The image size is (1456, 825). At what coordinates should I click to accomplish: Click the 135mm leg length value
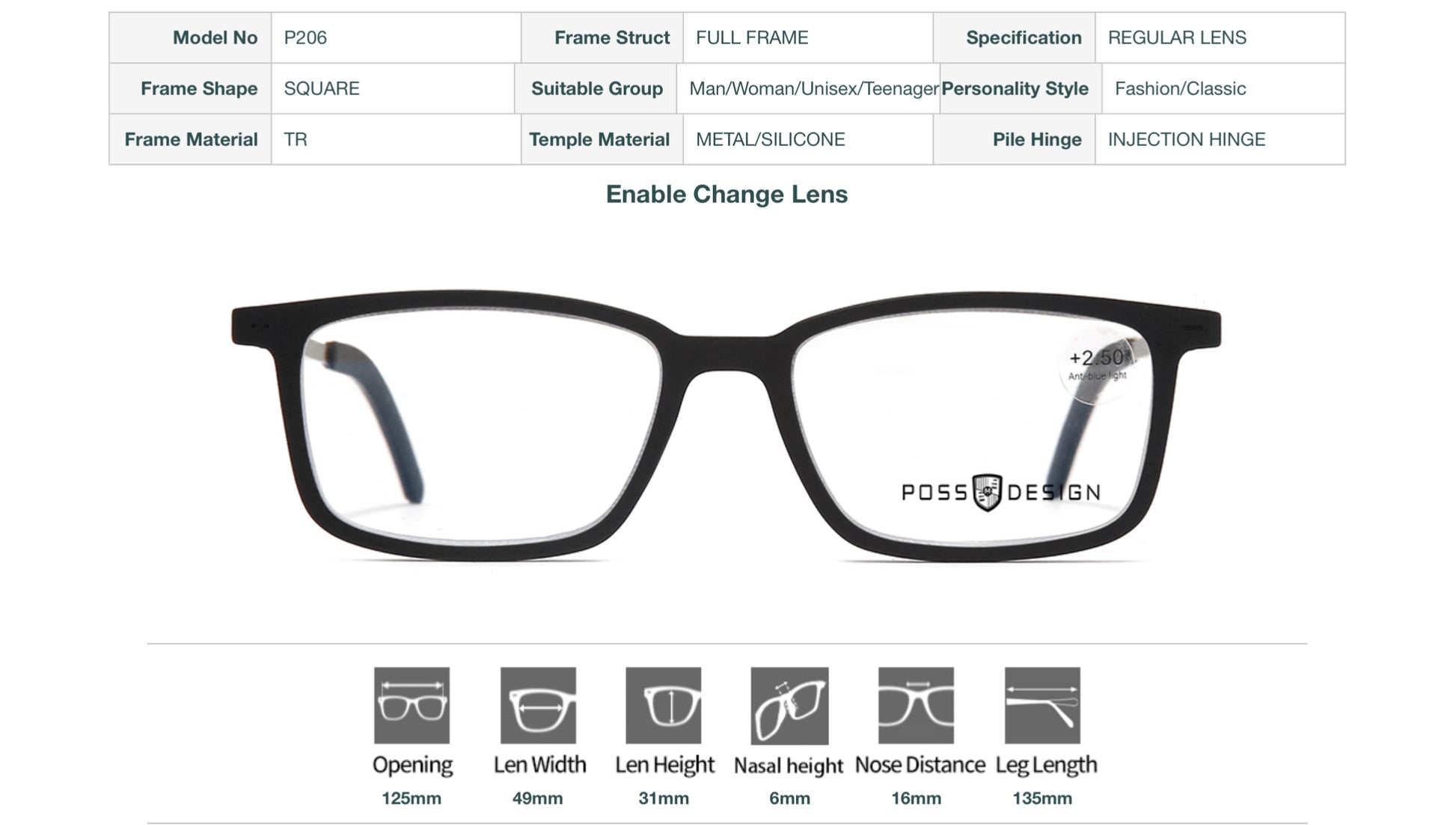coord(1042,798)
